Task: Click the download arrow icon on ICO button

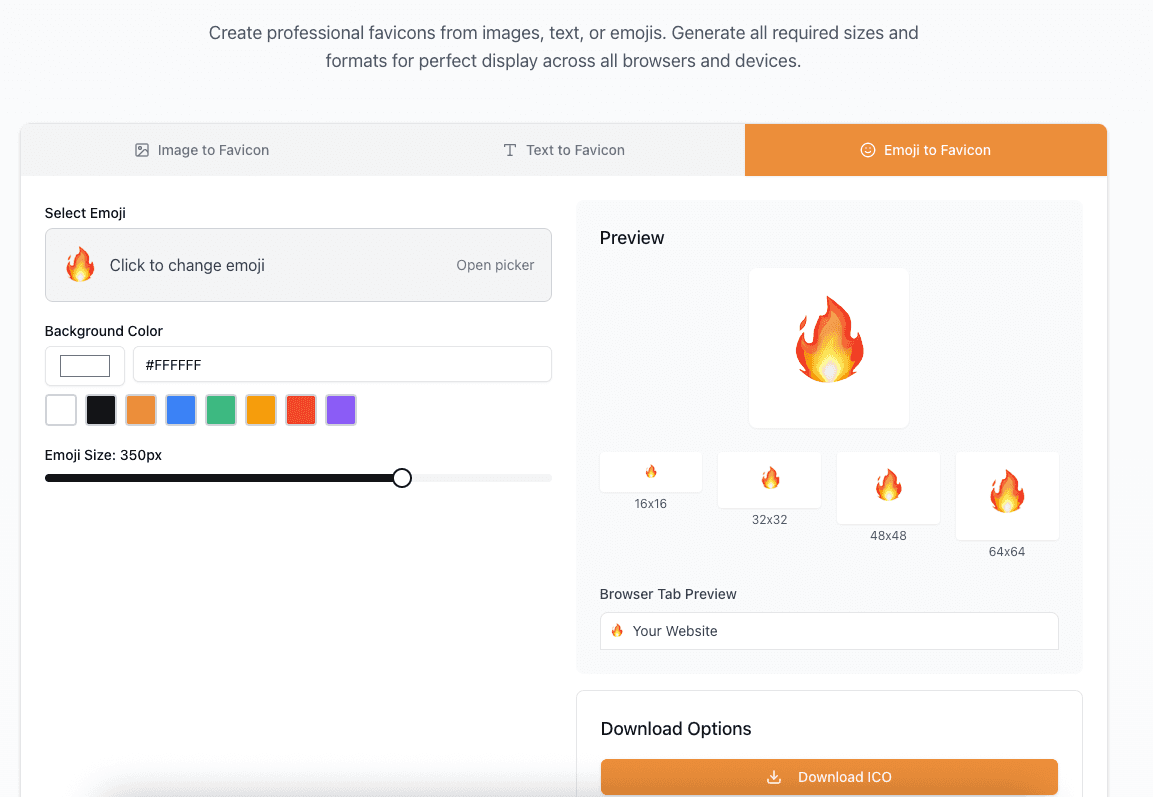Action: click(774, 777)
